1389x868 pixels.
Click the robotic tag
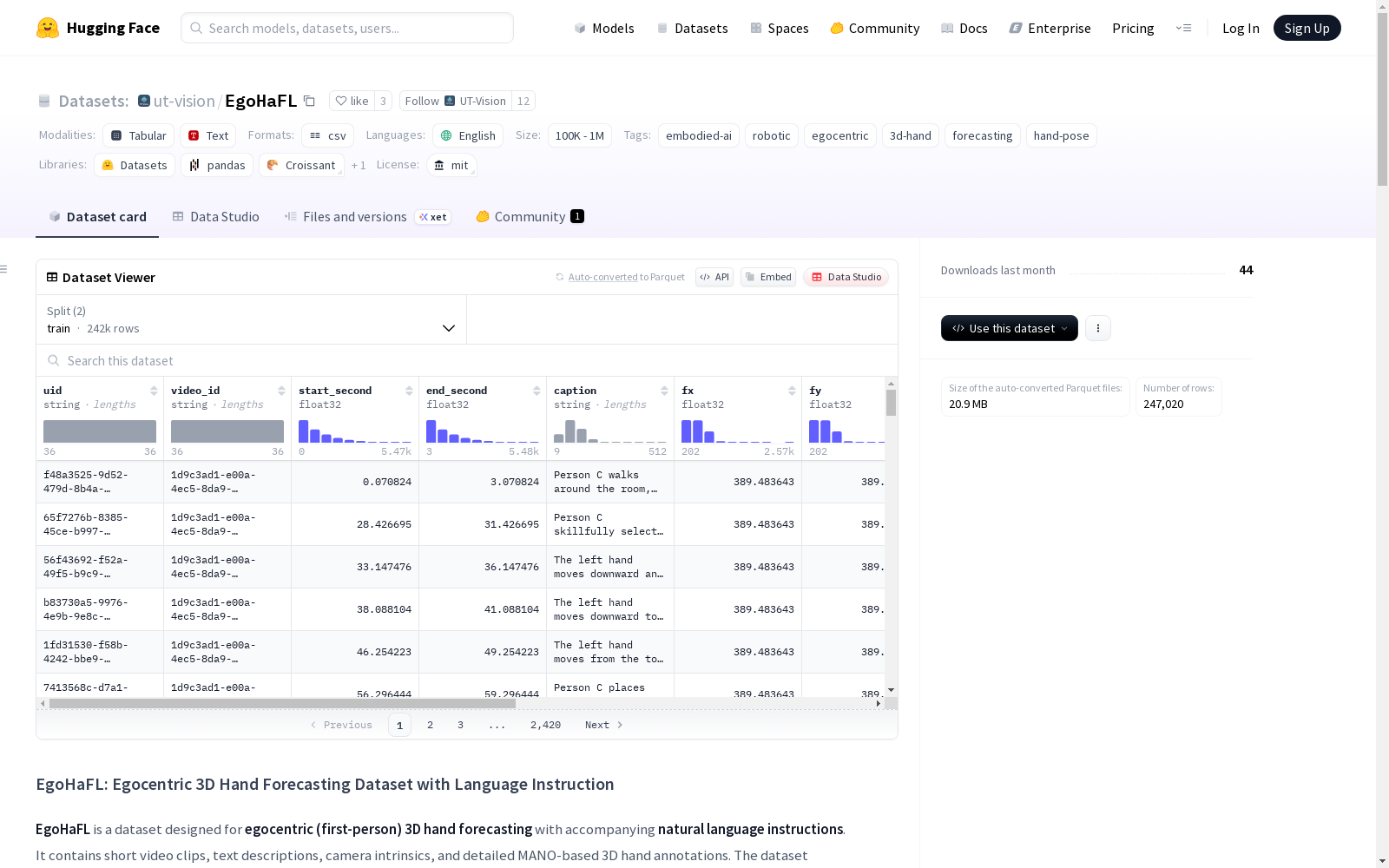pyautogui.click(x=772, y=135)
